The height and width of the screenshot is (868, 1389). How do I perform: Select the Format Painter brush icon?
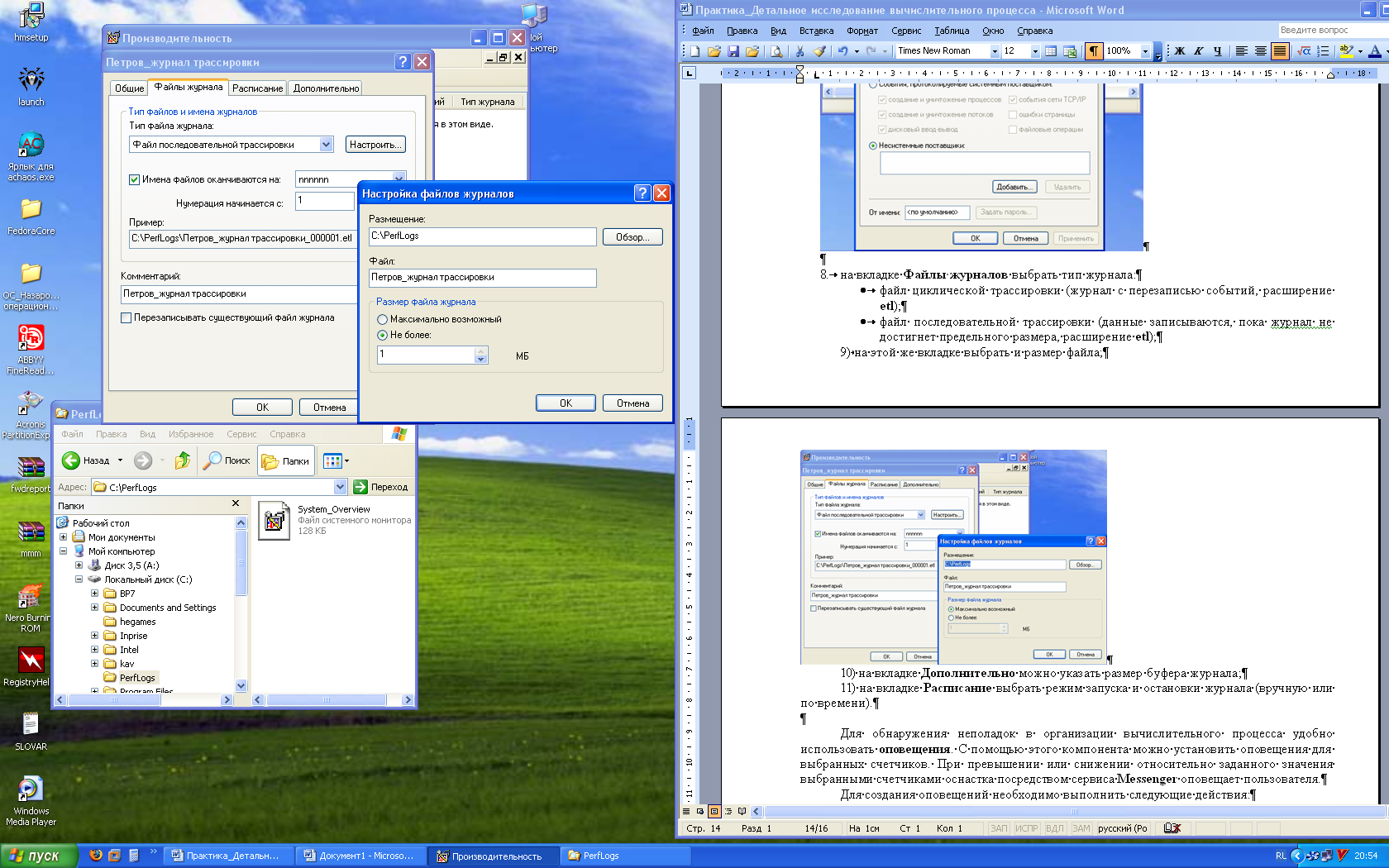click(819, 51)
